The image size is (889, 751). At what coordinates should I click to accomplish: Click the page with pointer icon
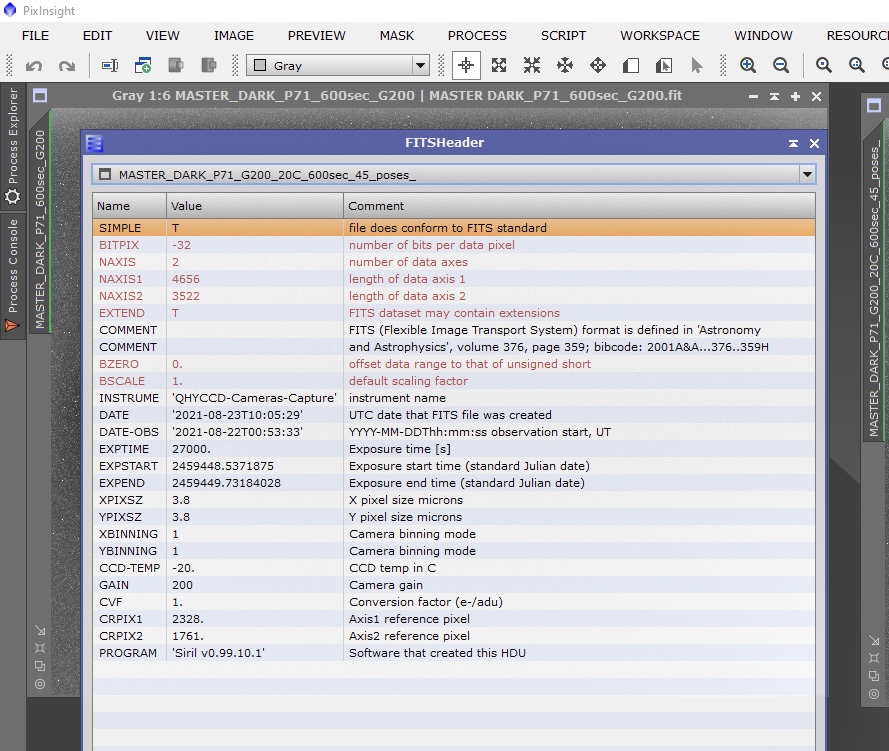pos(663,65)
